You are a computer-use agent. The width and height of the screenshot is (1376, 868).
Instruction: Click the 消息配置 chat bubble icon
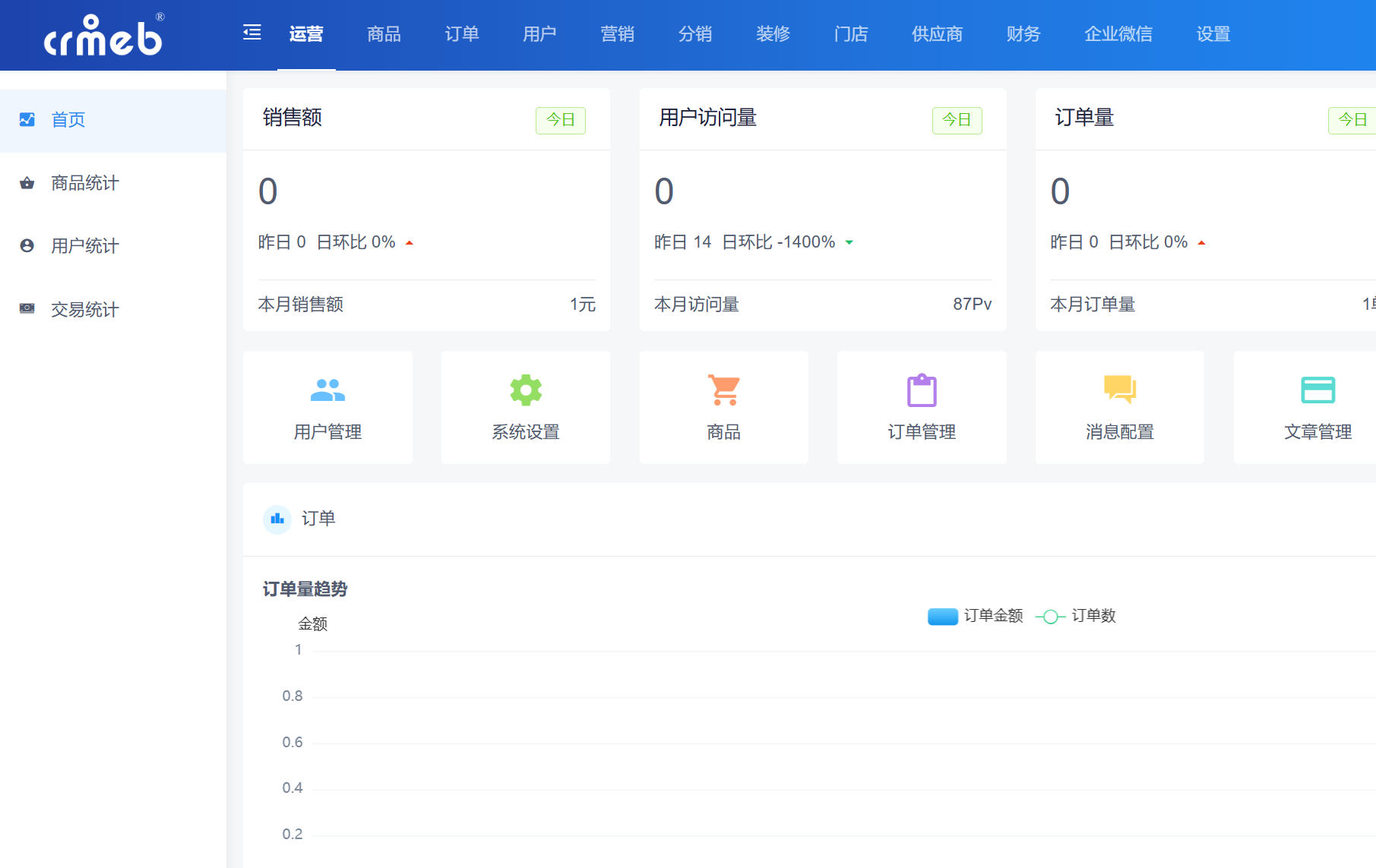(1120, 390)
